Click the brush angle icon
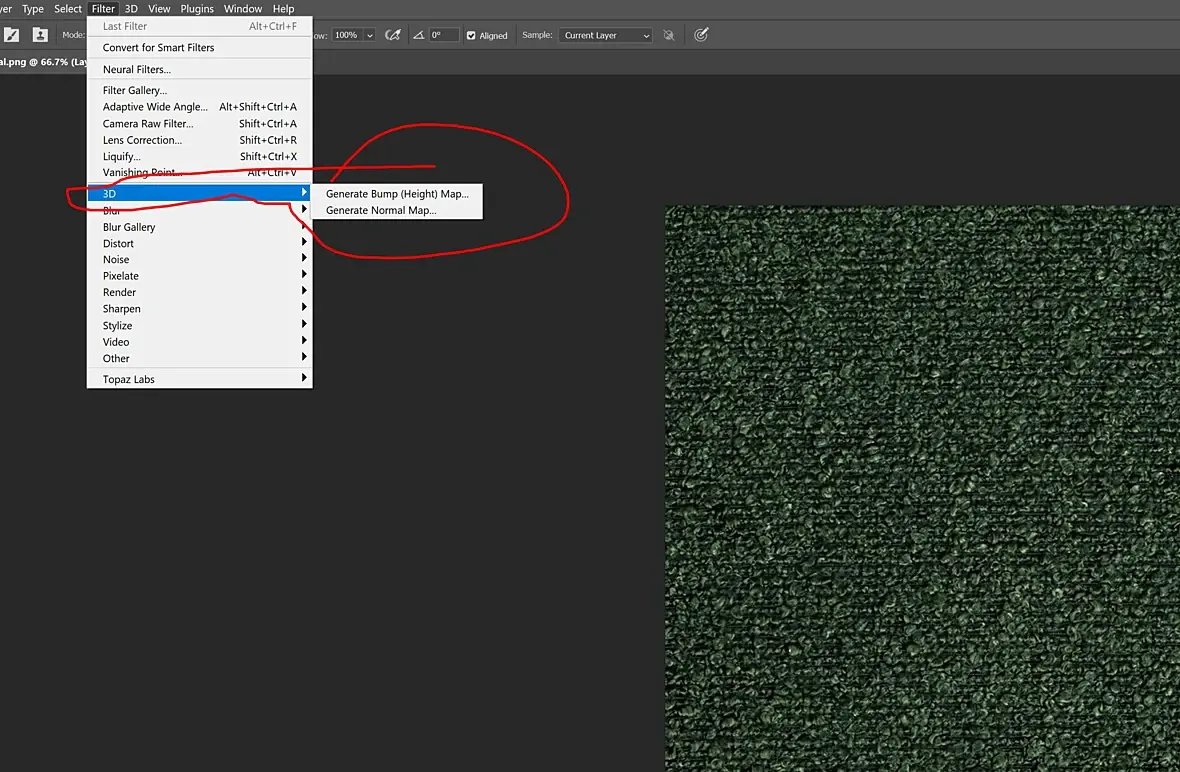Screen dimensions: 1180x772 [x=420, y=35]
